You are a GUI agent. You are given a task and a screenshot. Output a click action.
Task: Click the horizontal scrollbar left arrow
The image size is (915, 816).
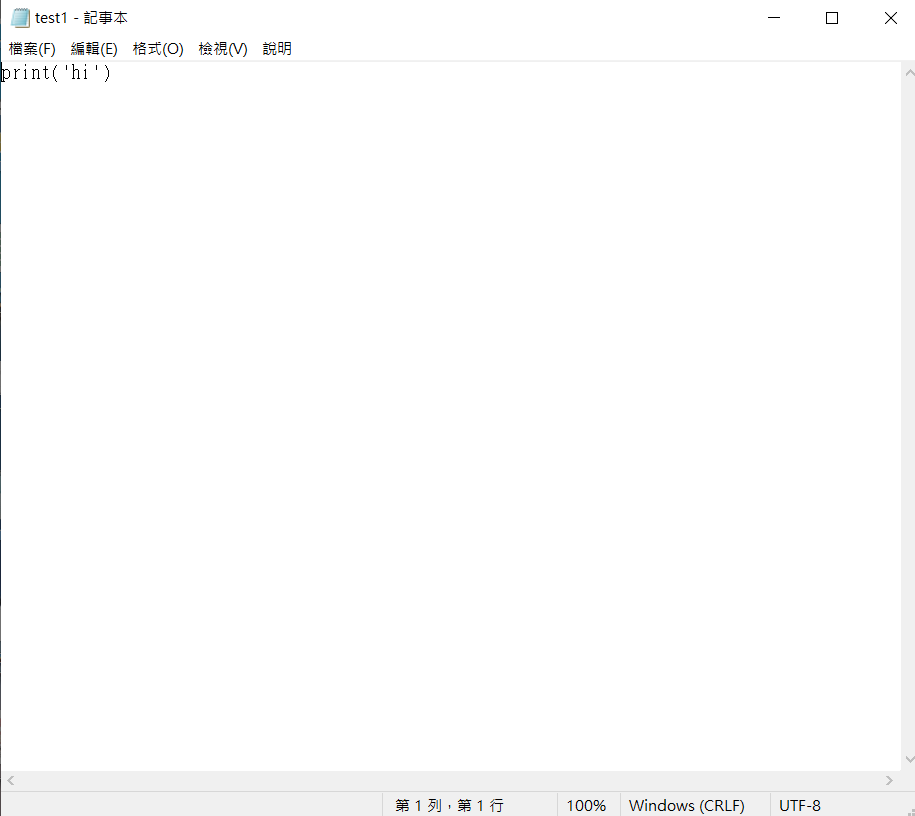click(11, 780)
